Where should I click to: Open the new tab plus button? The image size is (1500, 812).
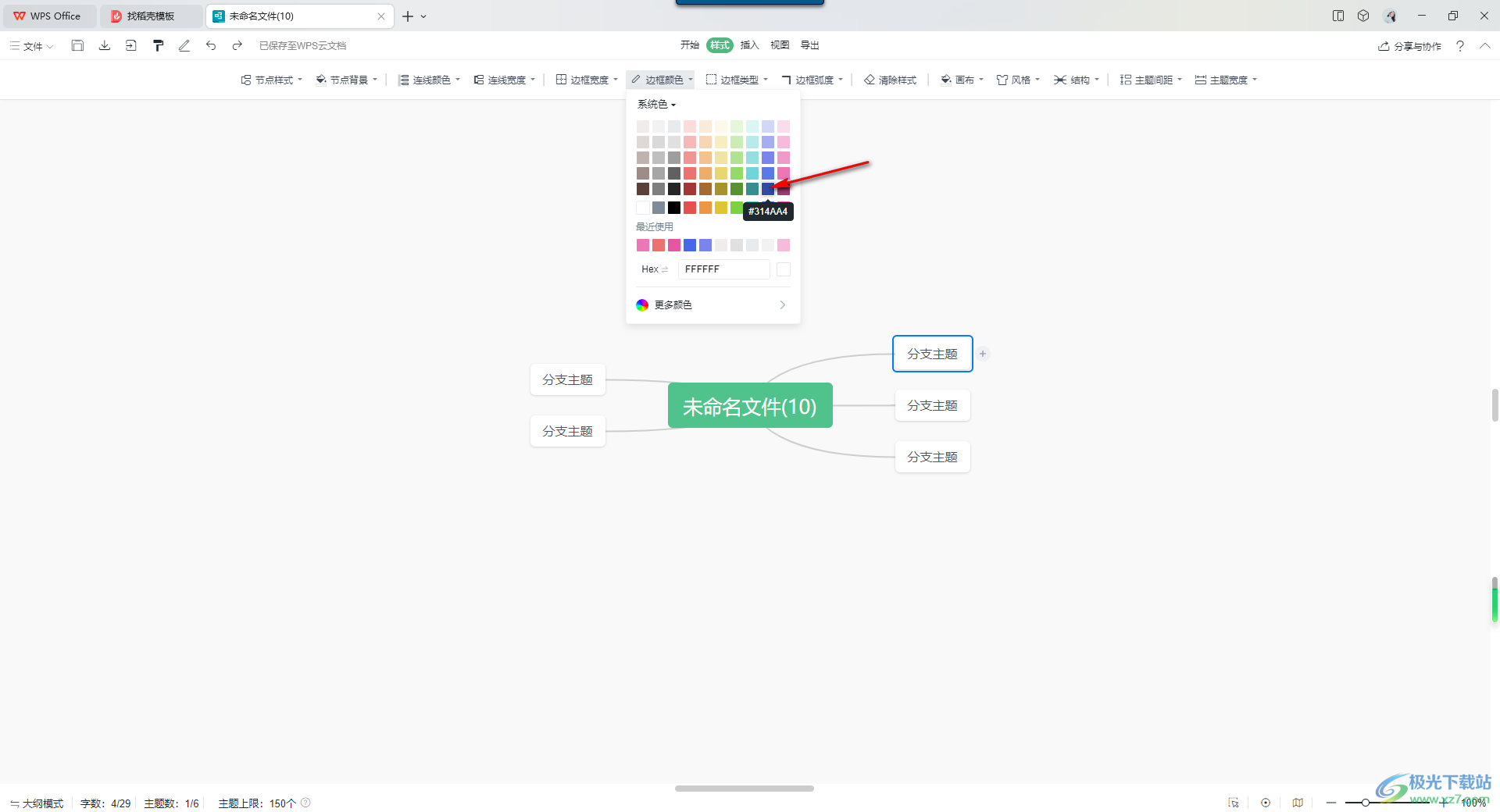(408, 16)
